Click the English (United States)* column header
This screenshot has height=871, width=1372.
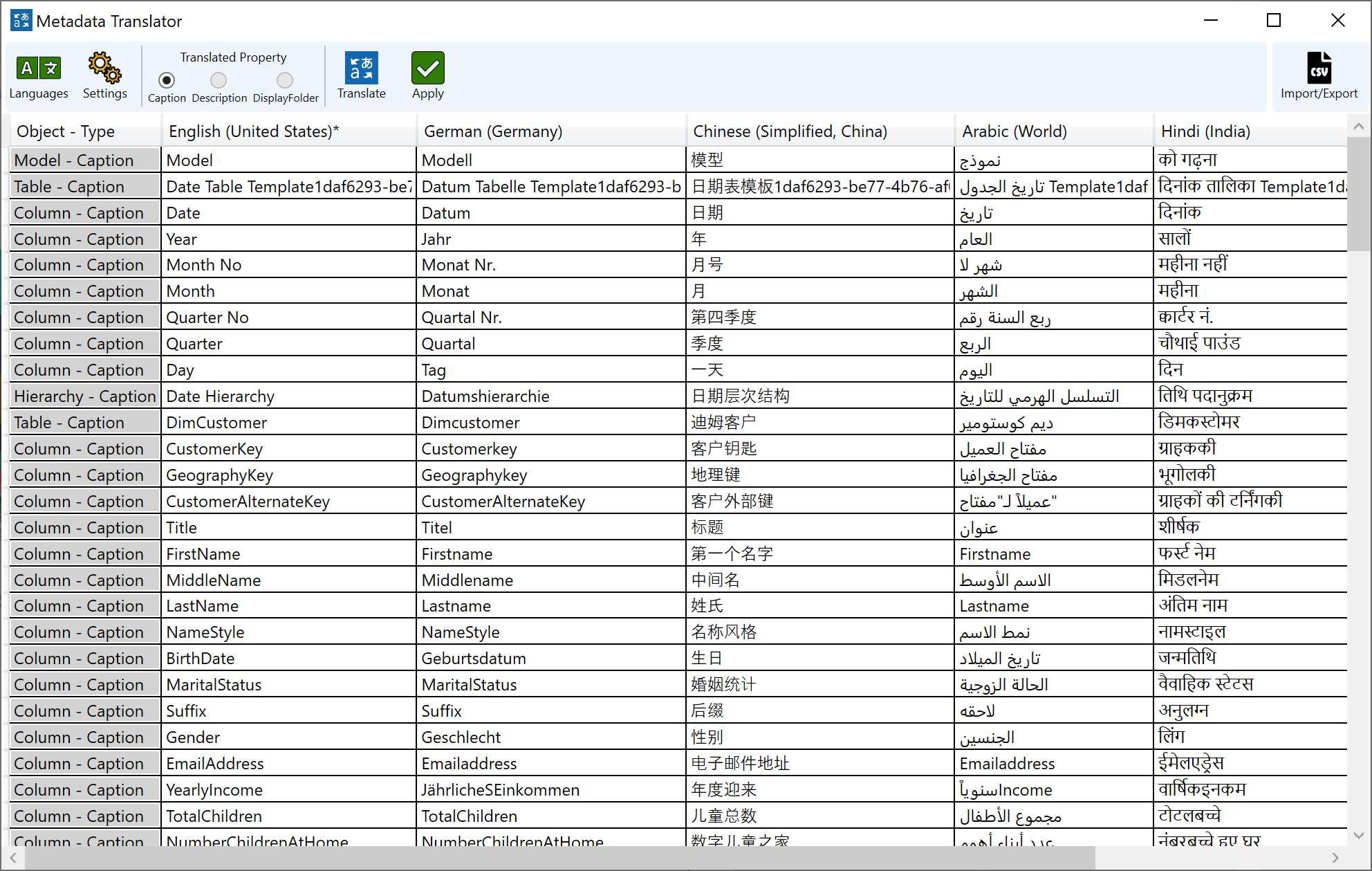tap(289, 131)
